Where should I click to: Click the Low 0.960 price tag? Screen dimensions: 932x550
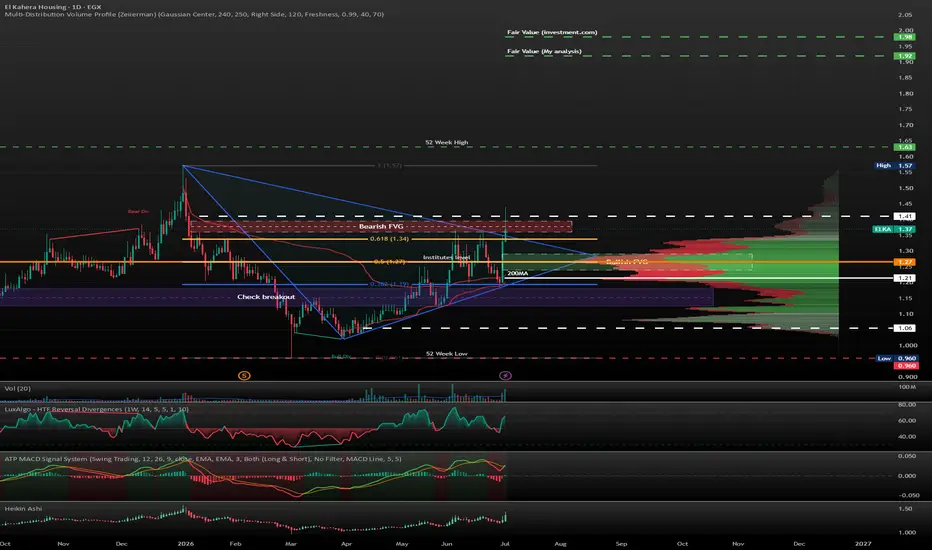[897, 359]
